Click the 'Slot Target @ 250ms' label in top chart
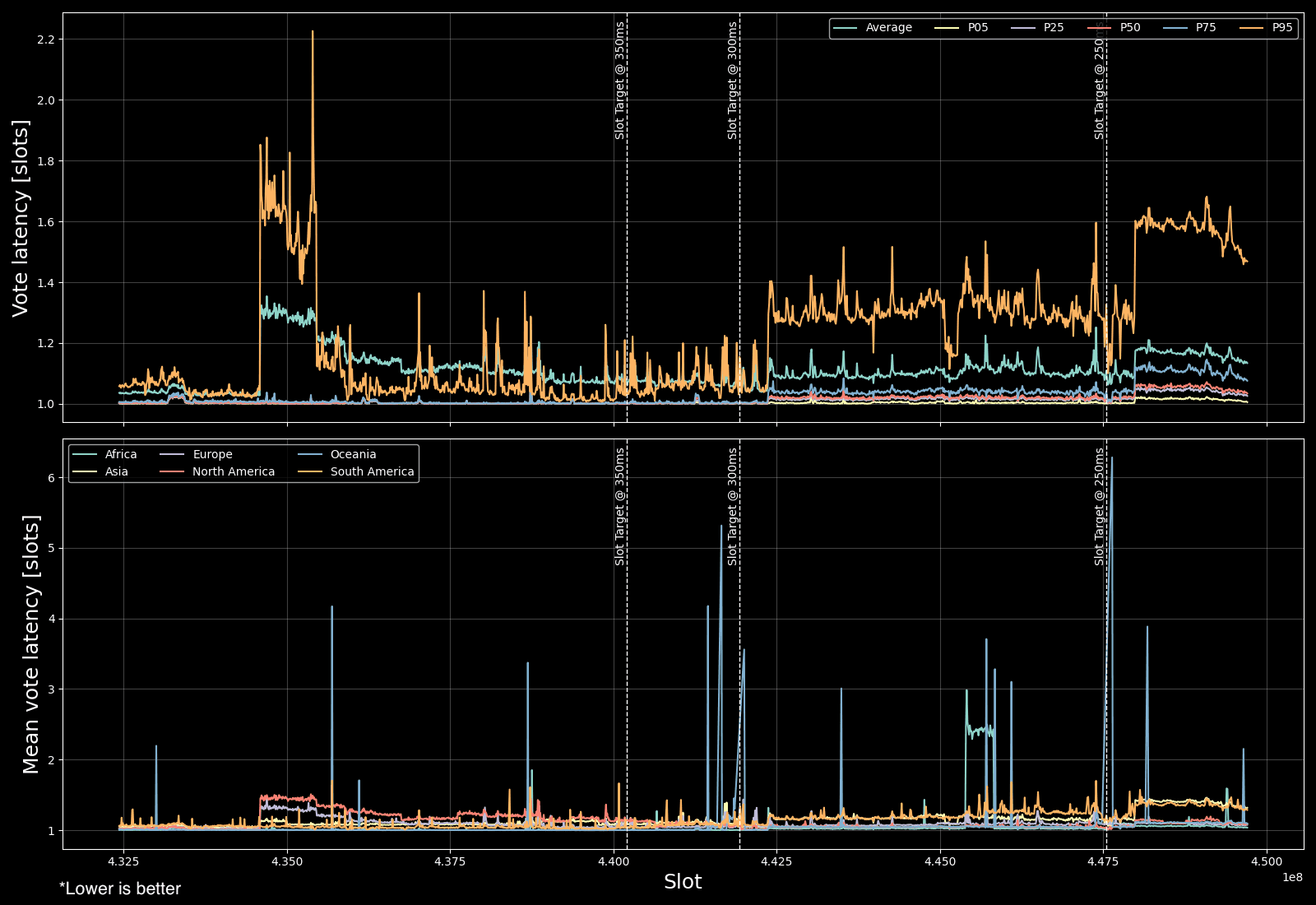Viewport: 1316px width, 905px height. tap(1100, 80)
